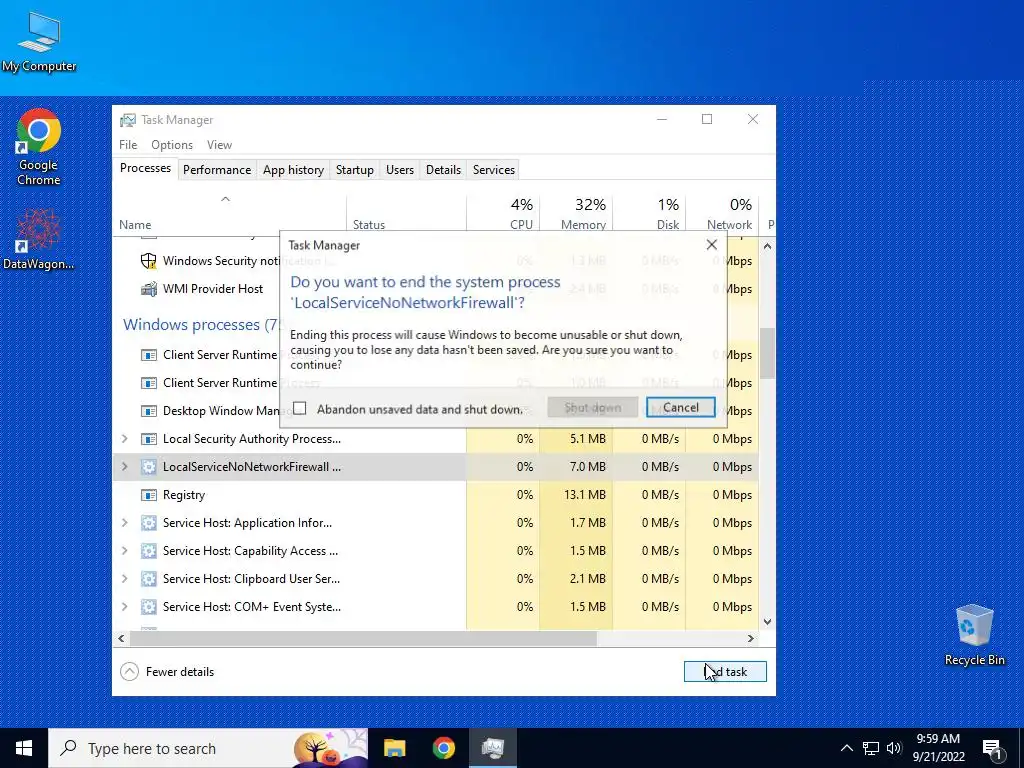This screenshot has width=1024, height=768.
Task: Open the File menu
Action: [x=128, y=145]
